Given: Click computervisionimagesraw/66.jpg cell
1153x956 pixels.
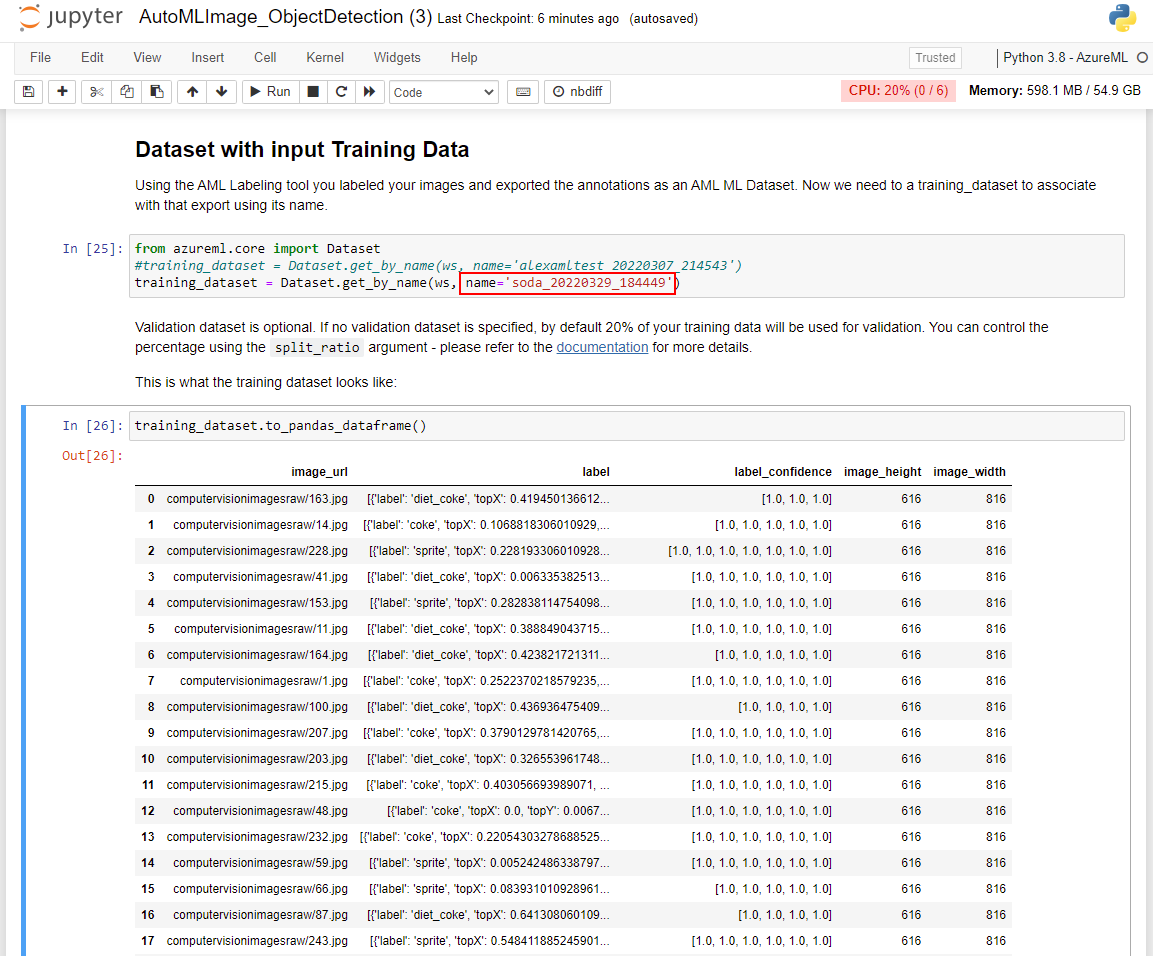Looking at the screenshot, I should 260,888.
